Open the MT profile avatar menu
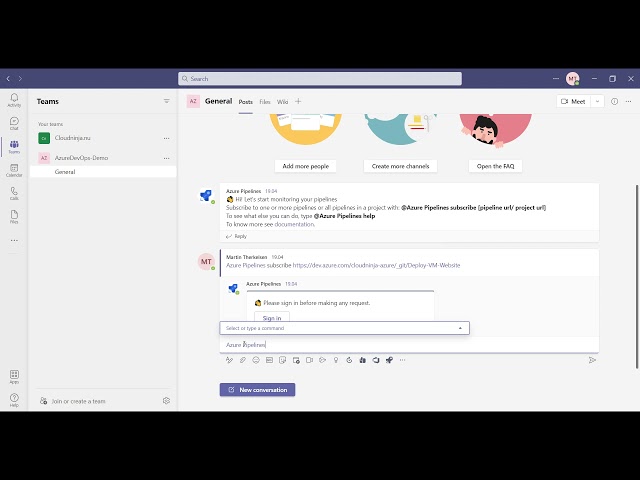The width and height of the screenshot is (640, 480). tap(572, 78)
